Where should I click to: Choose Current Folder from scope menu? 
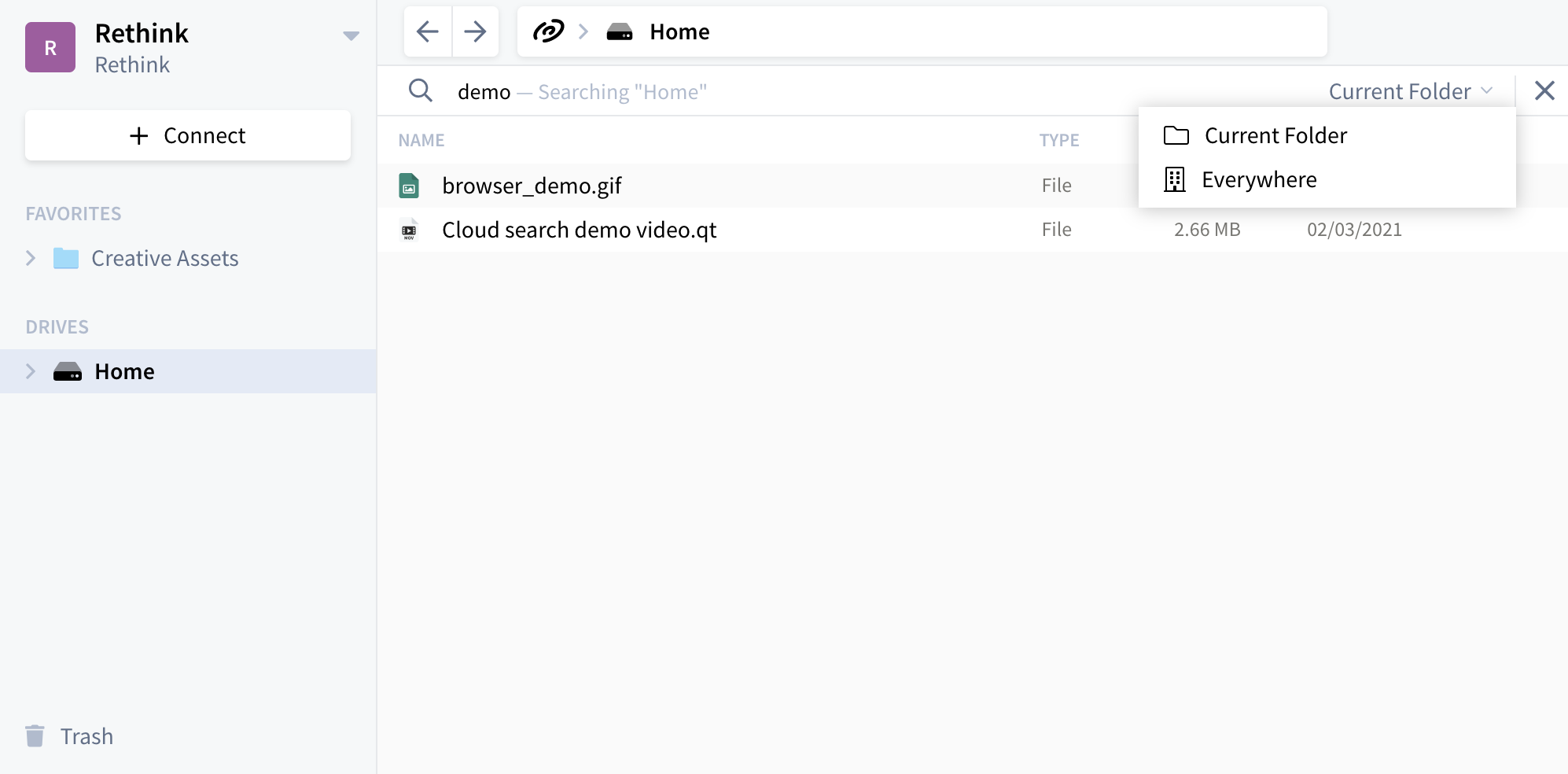(x=1327, y=135)
